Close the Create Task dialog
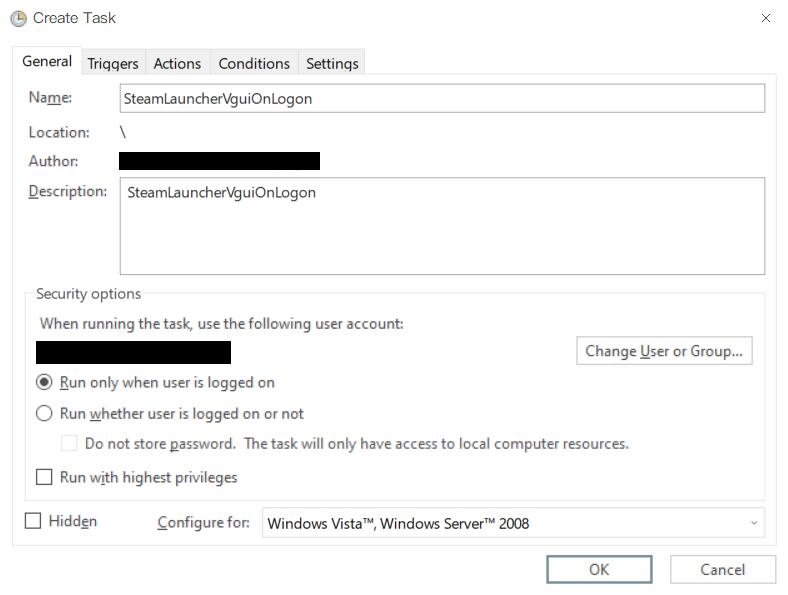788x595 pixels. coord(765,18)
